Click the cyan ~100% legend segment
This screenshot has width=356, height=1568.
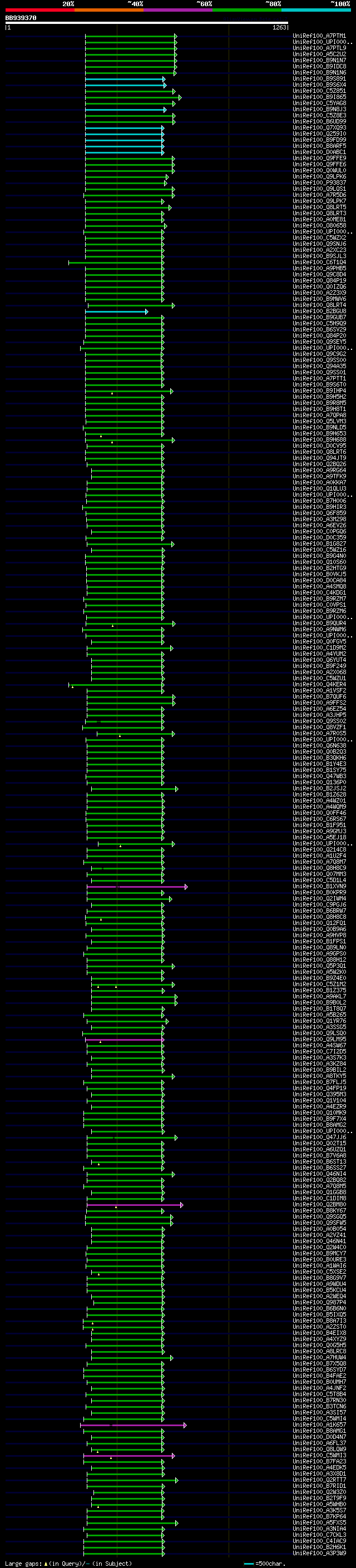click(317, 11)
